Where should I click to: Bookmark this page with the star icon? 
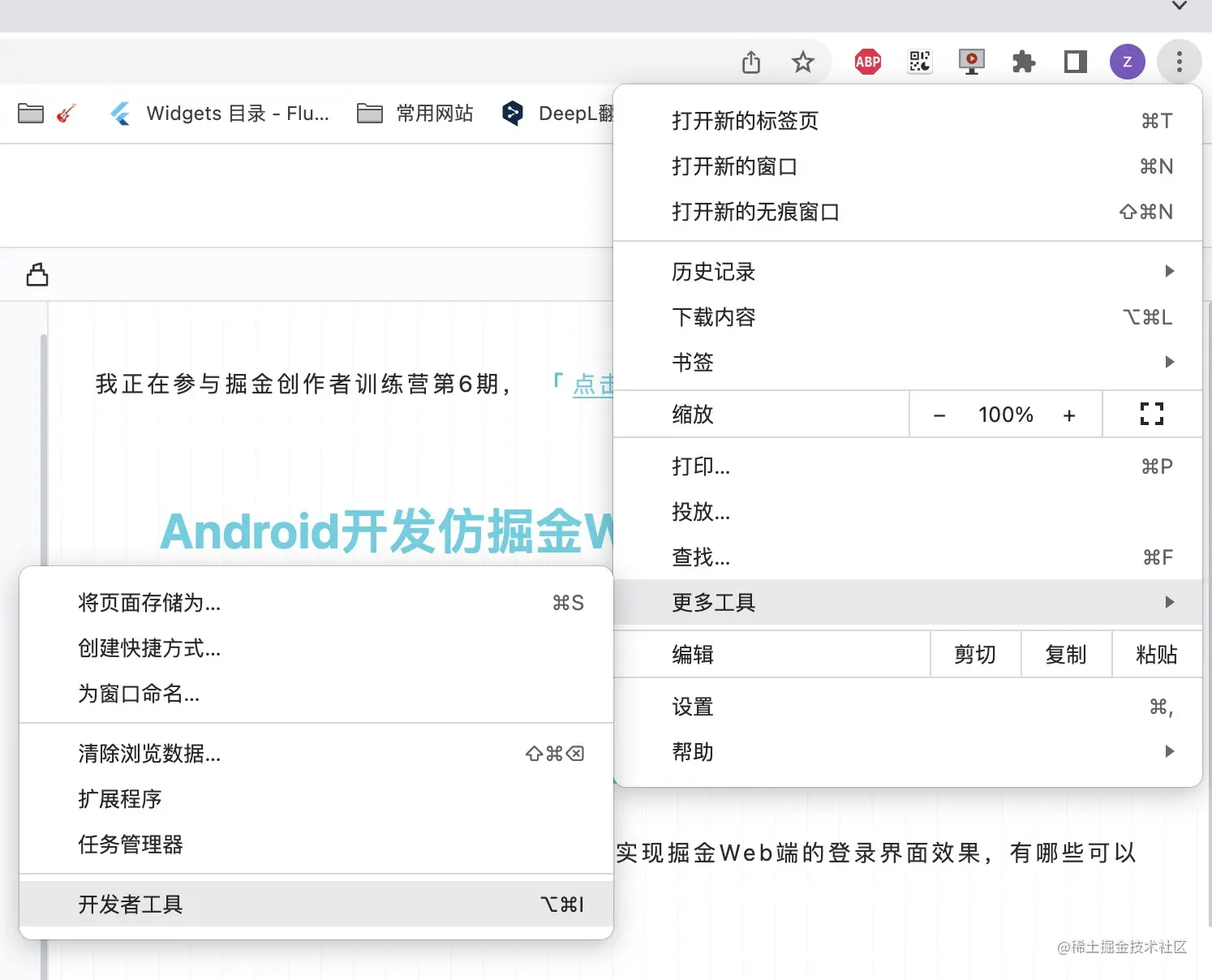(x=803, y=62)
